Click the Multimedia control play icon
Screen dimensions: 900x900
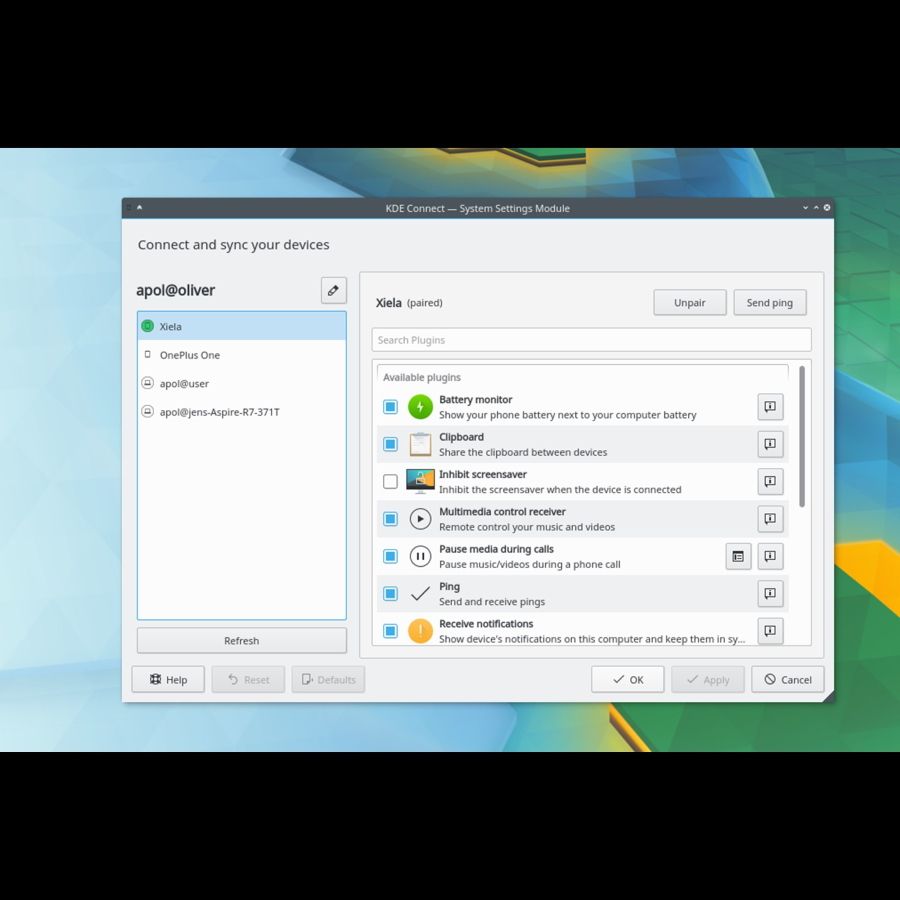(420, 519)
